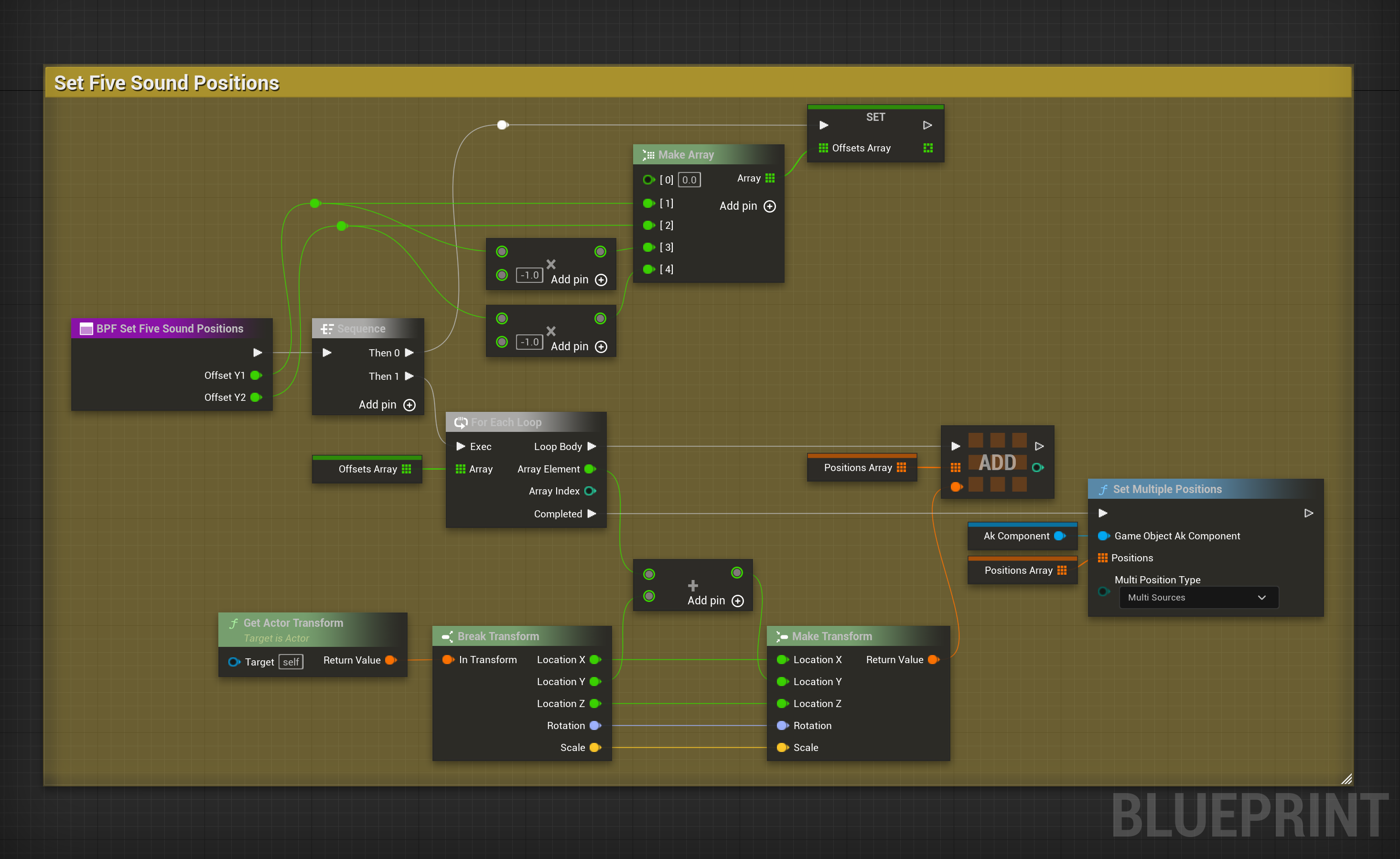1400x859 pixels.
Task: Click the Break Transform node icon
Action: pos(447,636)
